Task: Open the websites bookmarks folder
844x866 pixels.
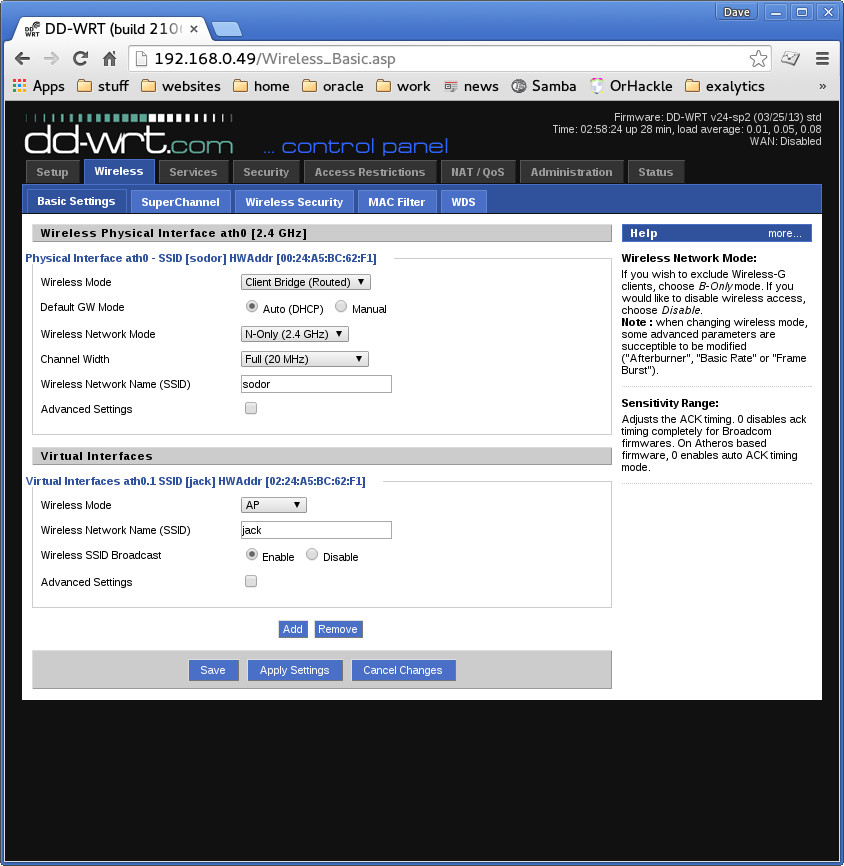Action: tap(181, 86)
